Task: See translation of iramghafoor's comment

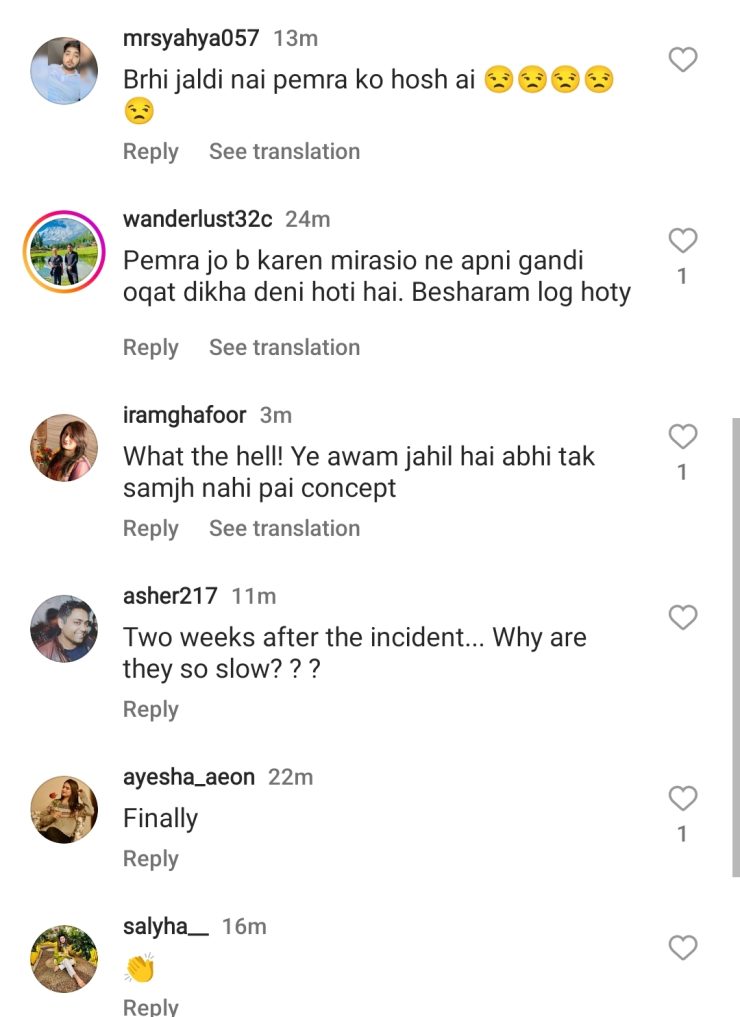Action: 284,528
